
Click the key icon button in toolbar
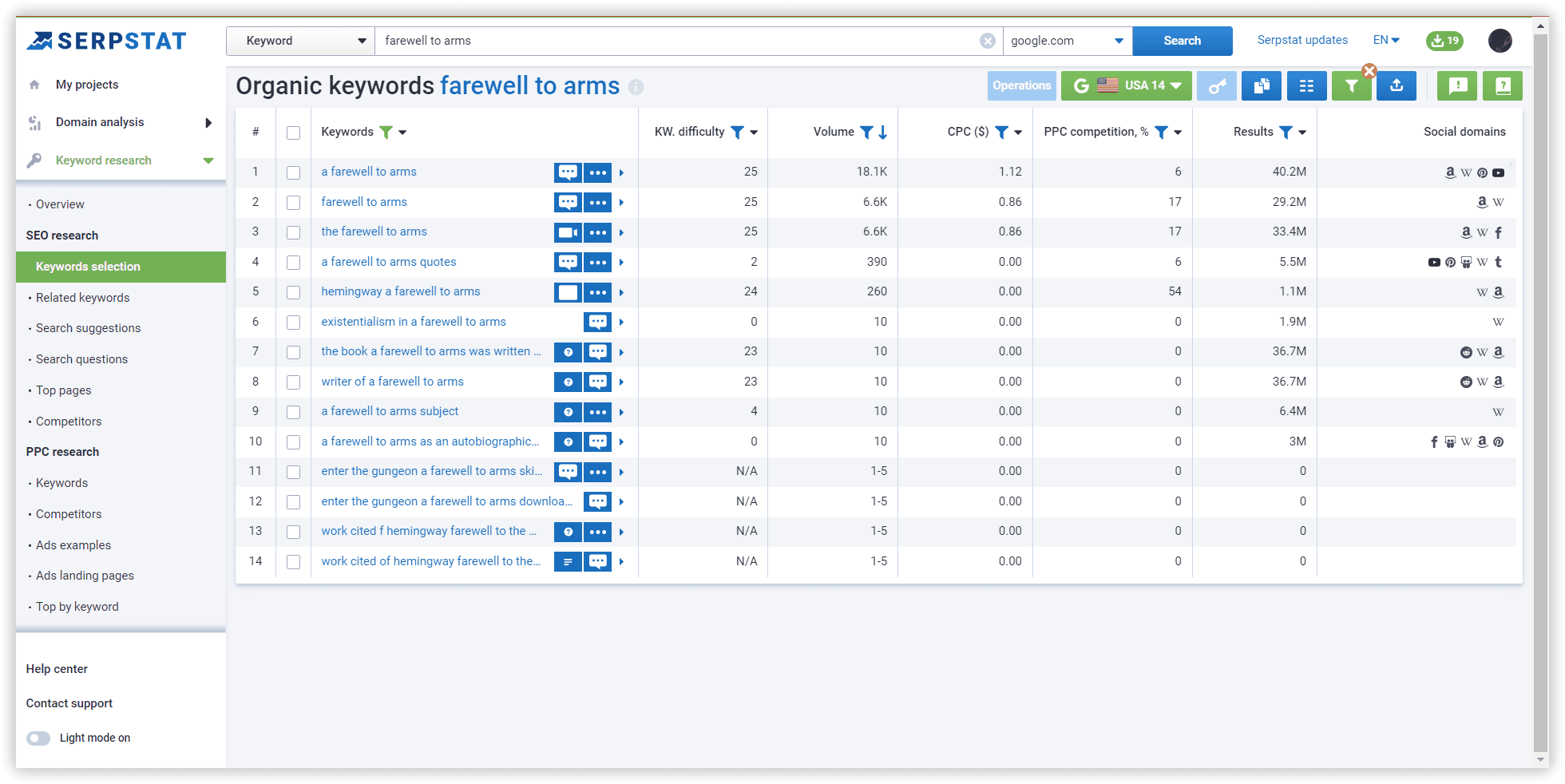(1217, 86)
